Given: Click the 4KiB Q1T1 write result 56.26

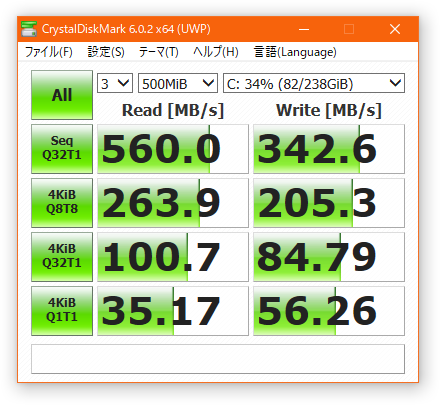Looking at the screenshot, I should tap(329, 311).
